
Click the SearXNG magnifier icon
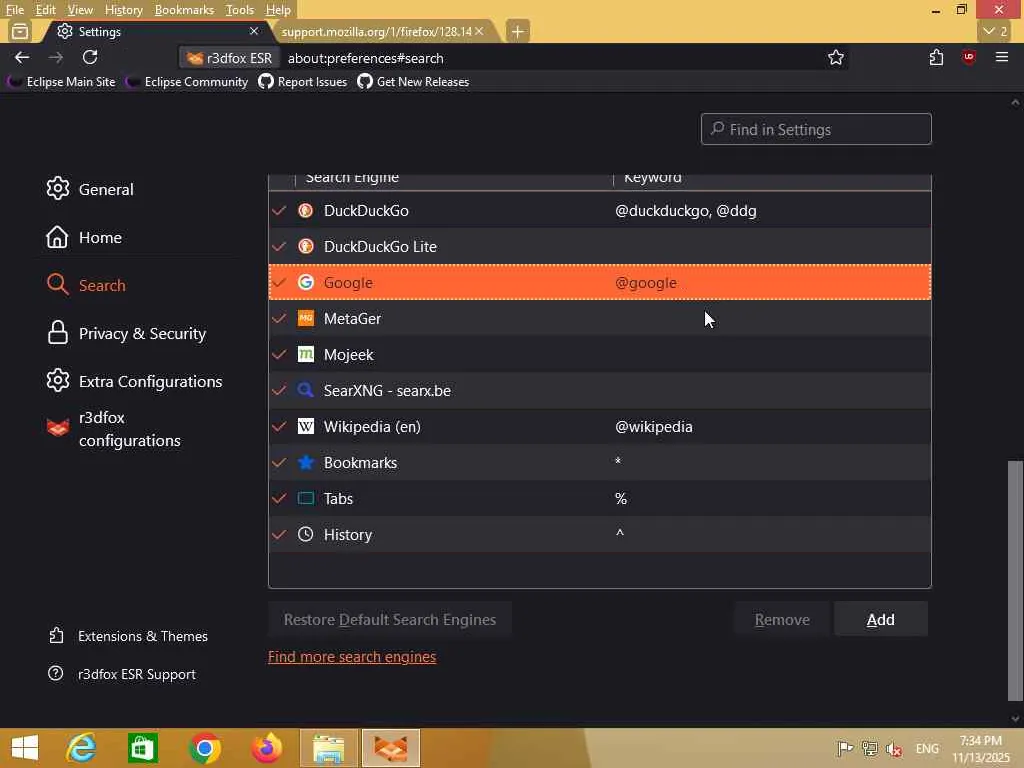[x=305, y=390]
